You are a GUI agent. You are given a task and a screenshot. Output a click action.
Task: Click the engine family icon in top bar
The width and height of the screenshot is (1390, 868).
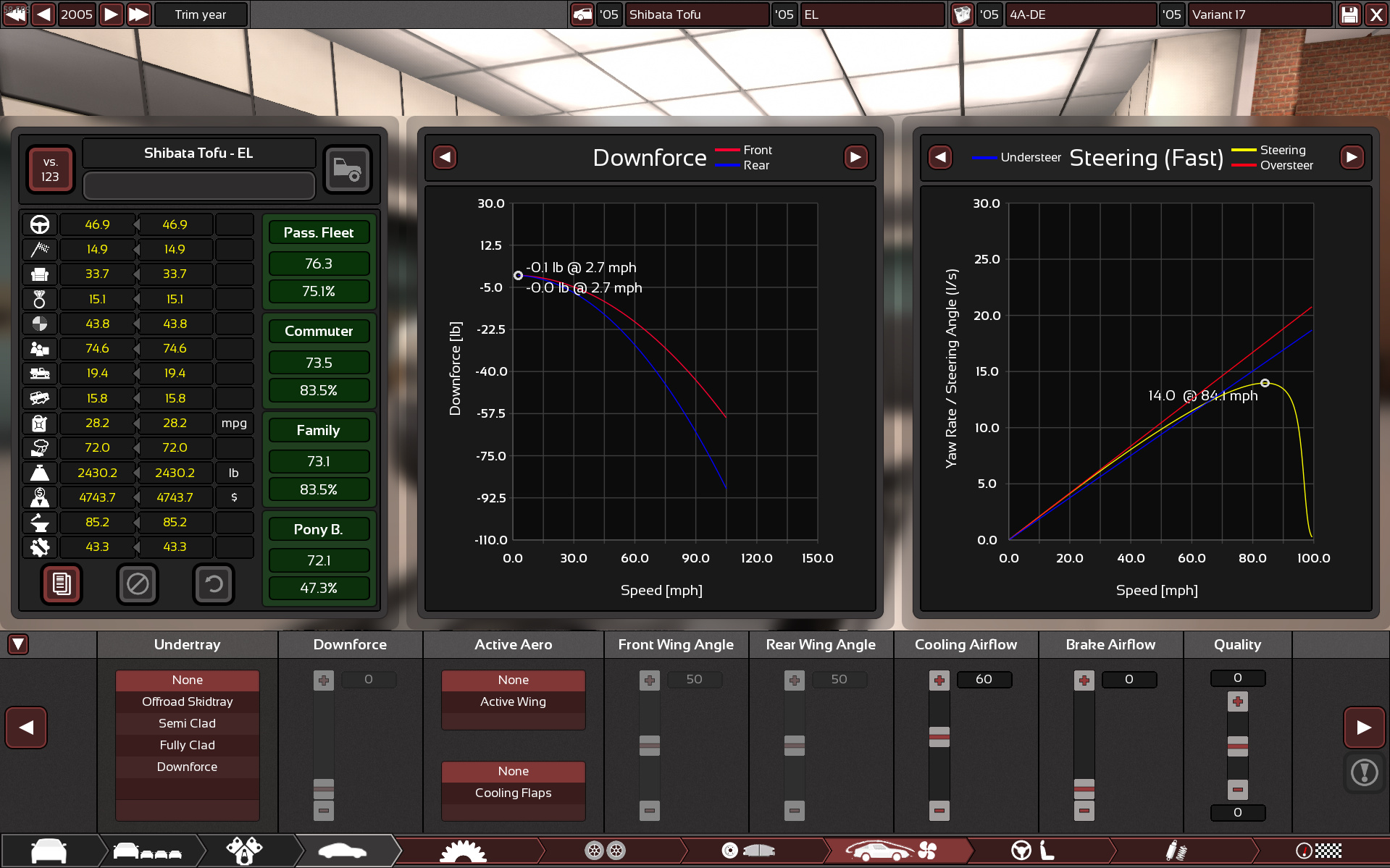click(962, 14)
